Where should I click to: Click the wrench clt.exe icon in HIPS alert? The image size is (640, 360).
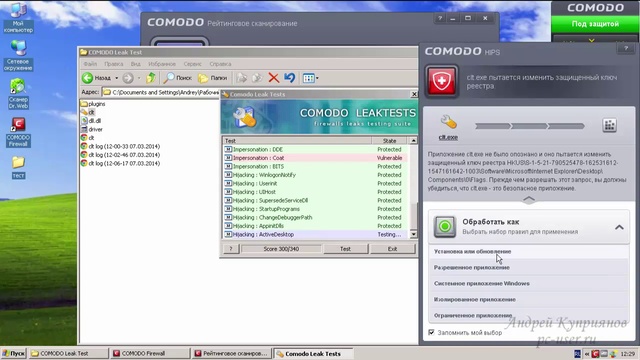(448, 122)
